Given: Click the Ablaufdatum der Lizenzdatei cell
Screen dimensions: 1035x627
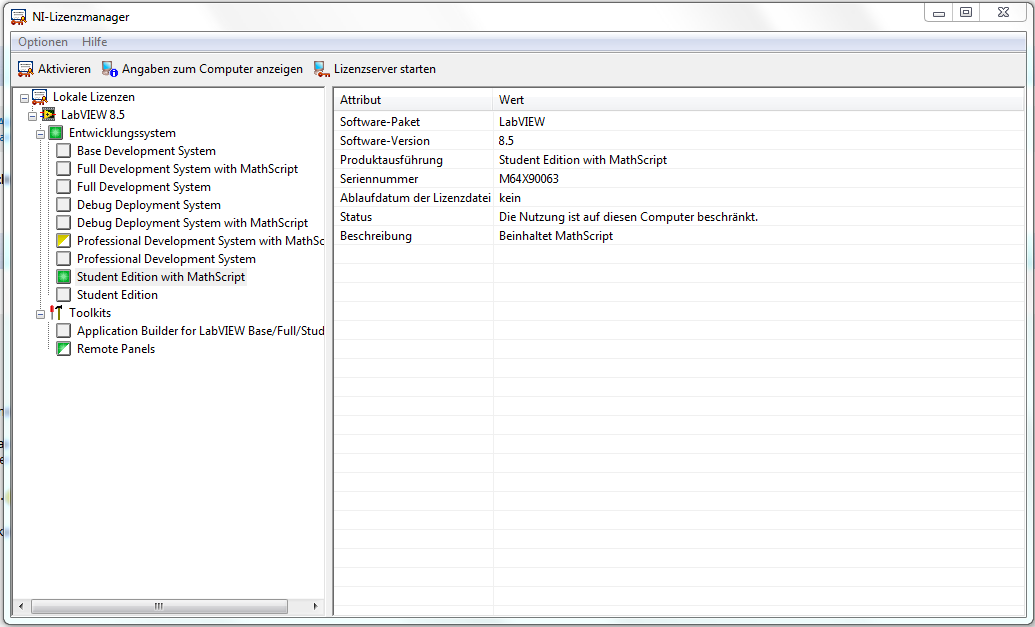Looking at the screenshot, I should tap(415, 198).
